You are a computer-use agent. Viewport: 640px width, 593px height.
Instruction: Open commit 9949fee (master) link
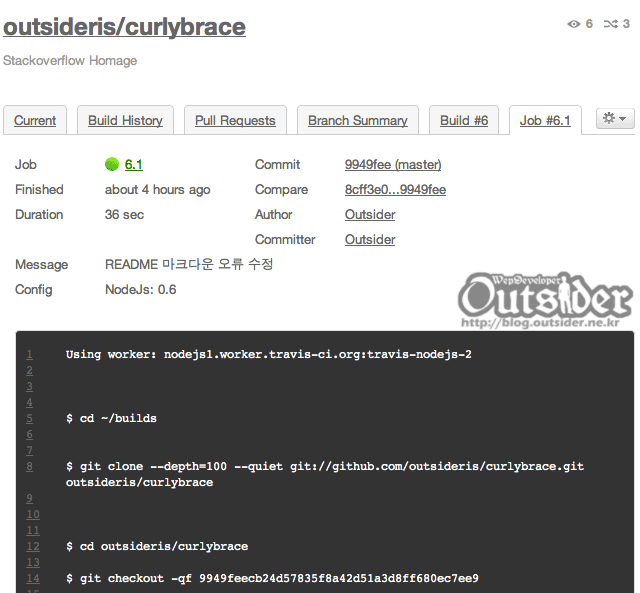[393, 164]
